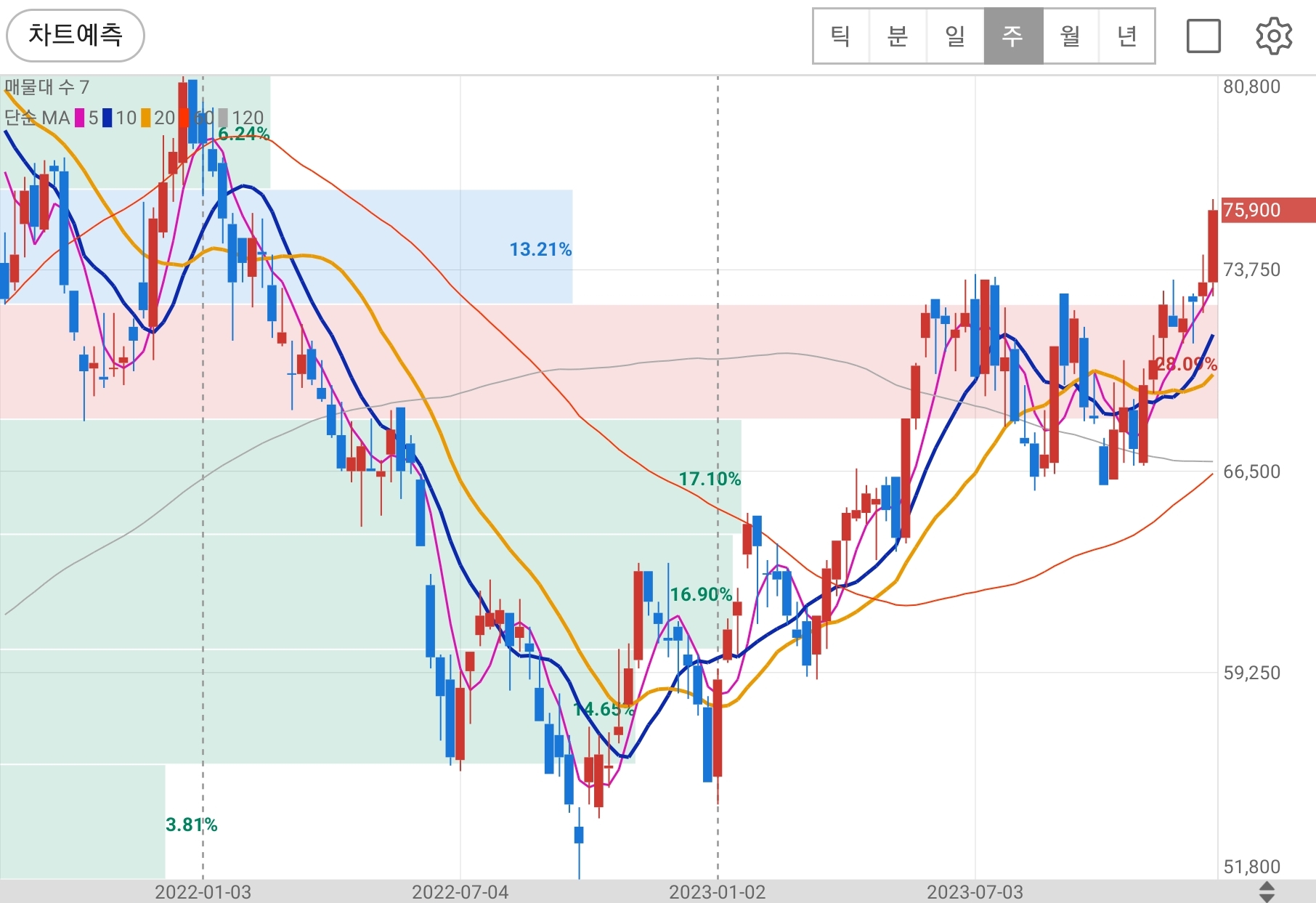This screenshot has width=1316, height=903.
Task: Click the 51,800 price axis label
Action: coord(1251,867)
